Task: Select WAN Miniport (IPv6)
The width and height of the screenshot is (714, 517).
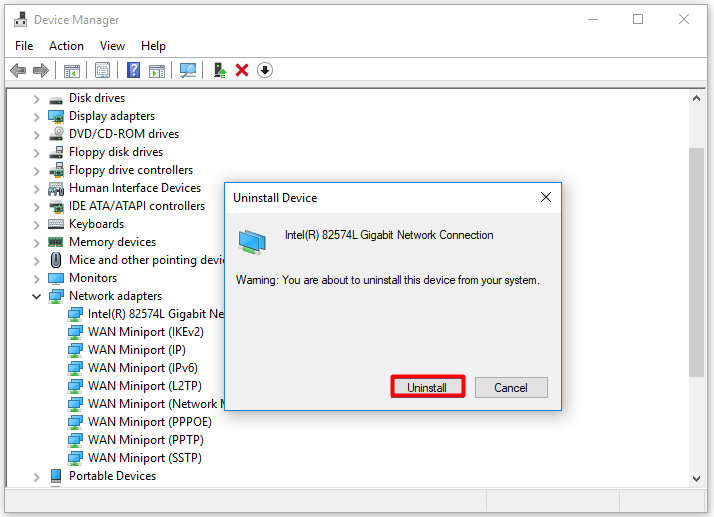Action: 143,368
